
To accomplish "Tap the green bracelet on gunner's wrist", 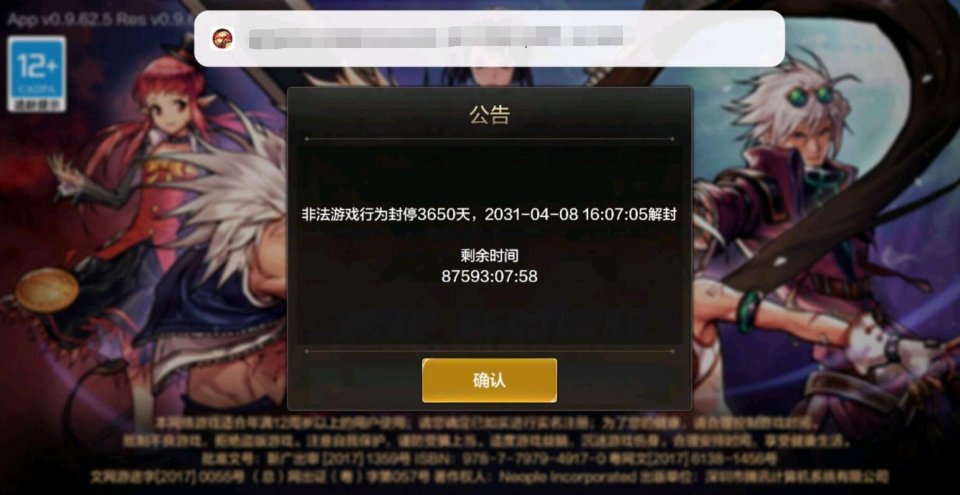I will [x=749, y=311].
